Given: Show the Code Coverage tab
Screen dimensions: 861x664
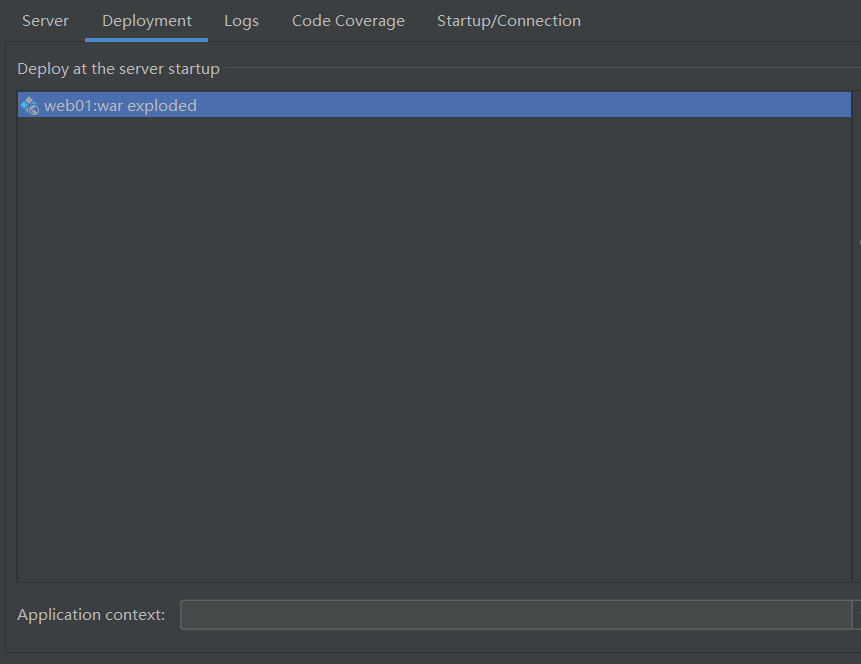Looking at the screenshot, I should (x=348, y=20).
